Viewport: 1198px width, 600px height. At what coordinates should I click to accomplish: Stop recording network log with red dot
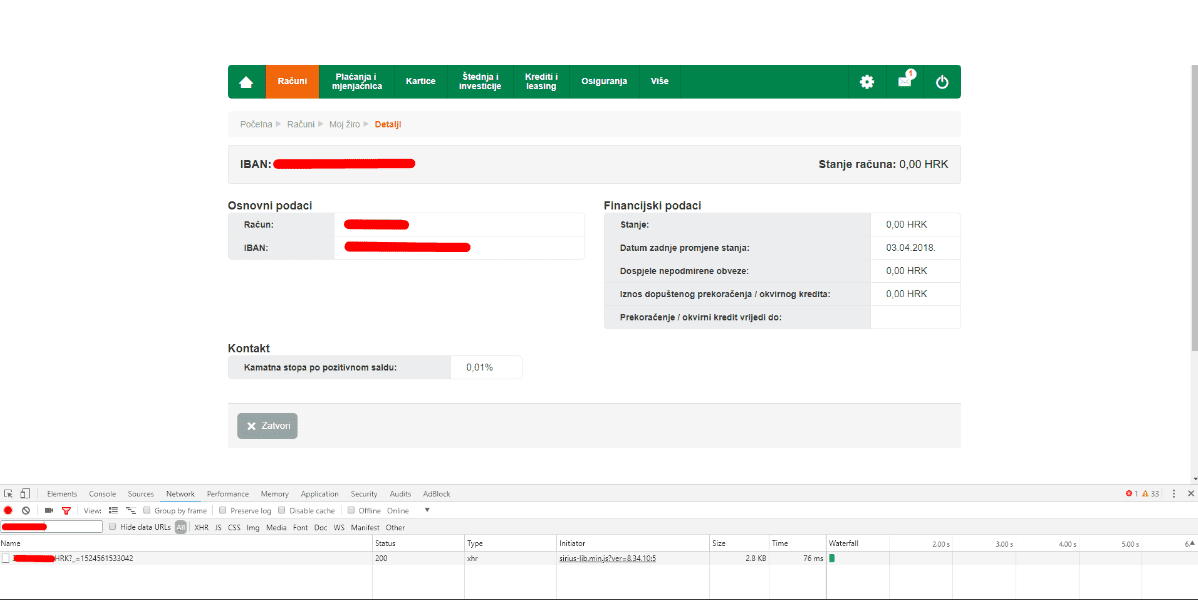point(8,511)
